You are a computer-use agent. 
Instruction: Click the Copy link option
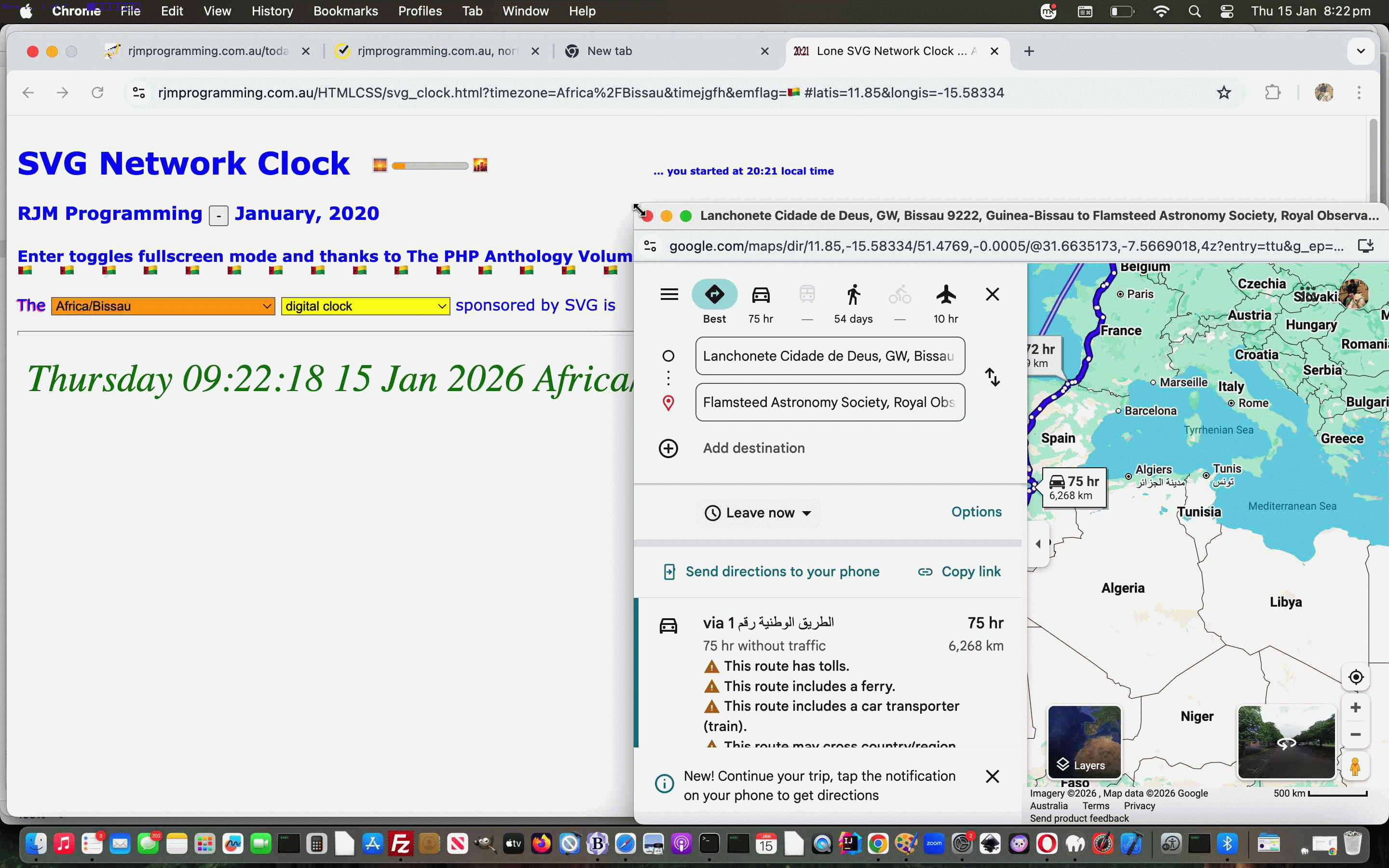pos(959,571)
